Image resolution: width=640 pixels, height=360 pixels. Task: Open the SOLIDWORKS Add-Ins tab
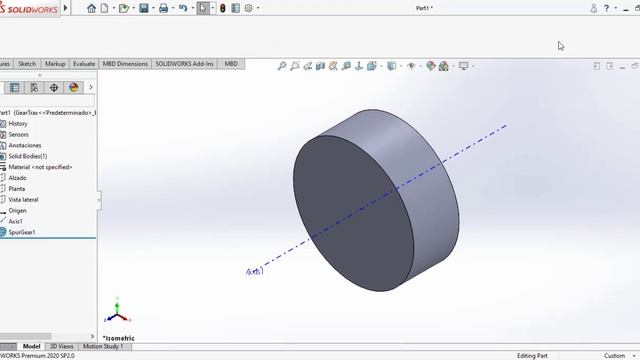point(184,64)
